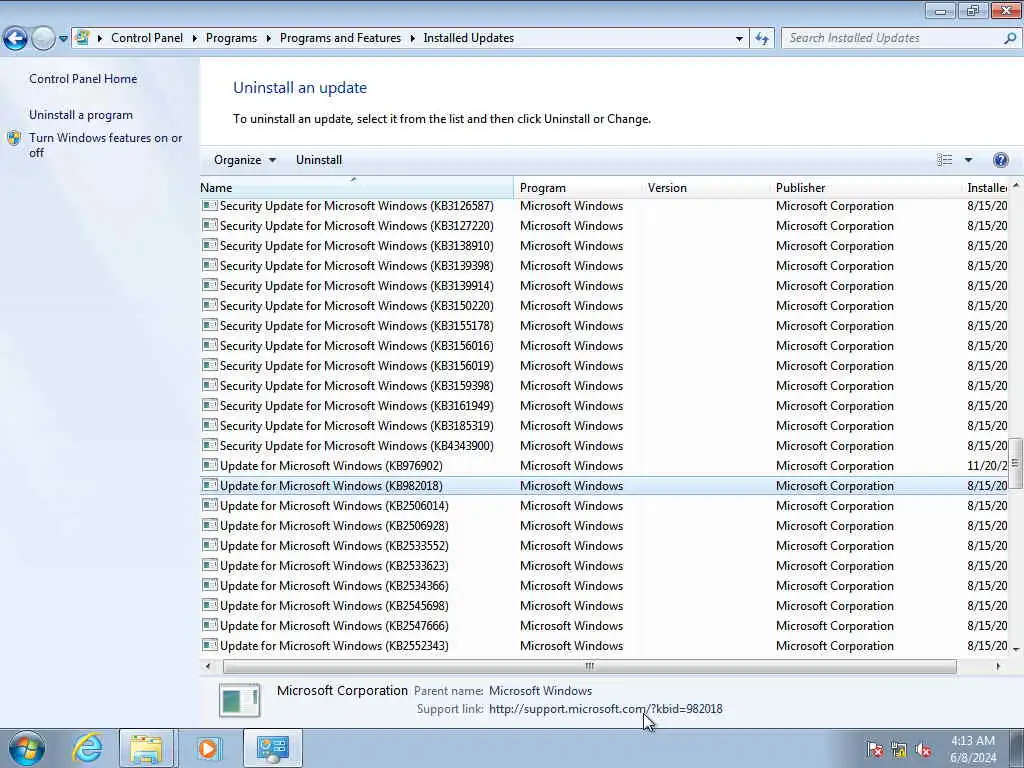Image resolution: width=1024 pixels, height=768 pixels.
Task: Click the details pane update thumbnail
Action: [240, 700]
